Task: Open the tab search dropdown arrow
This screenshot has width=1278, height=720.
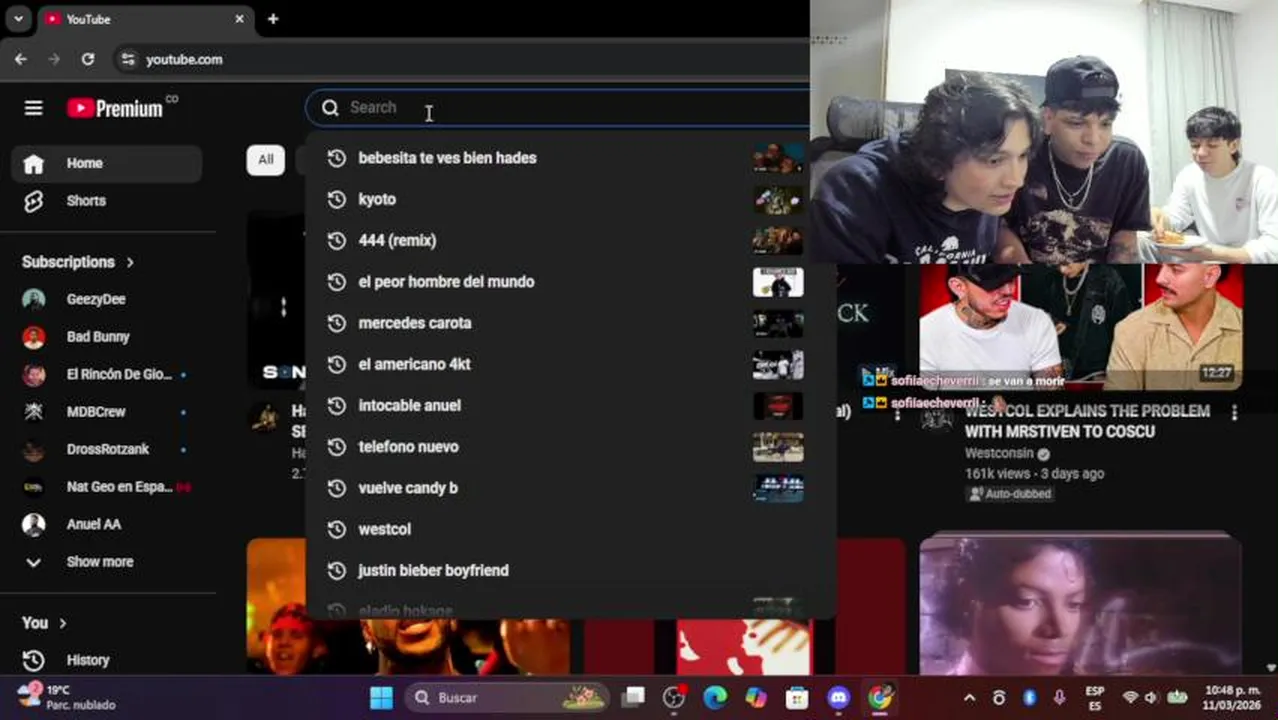Action: 18,19
